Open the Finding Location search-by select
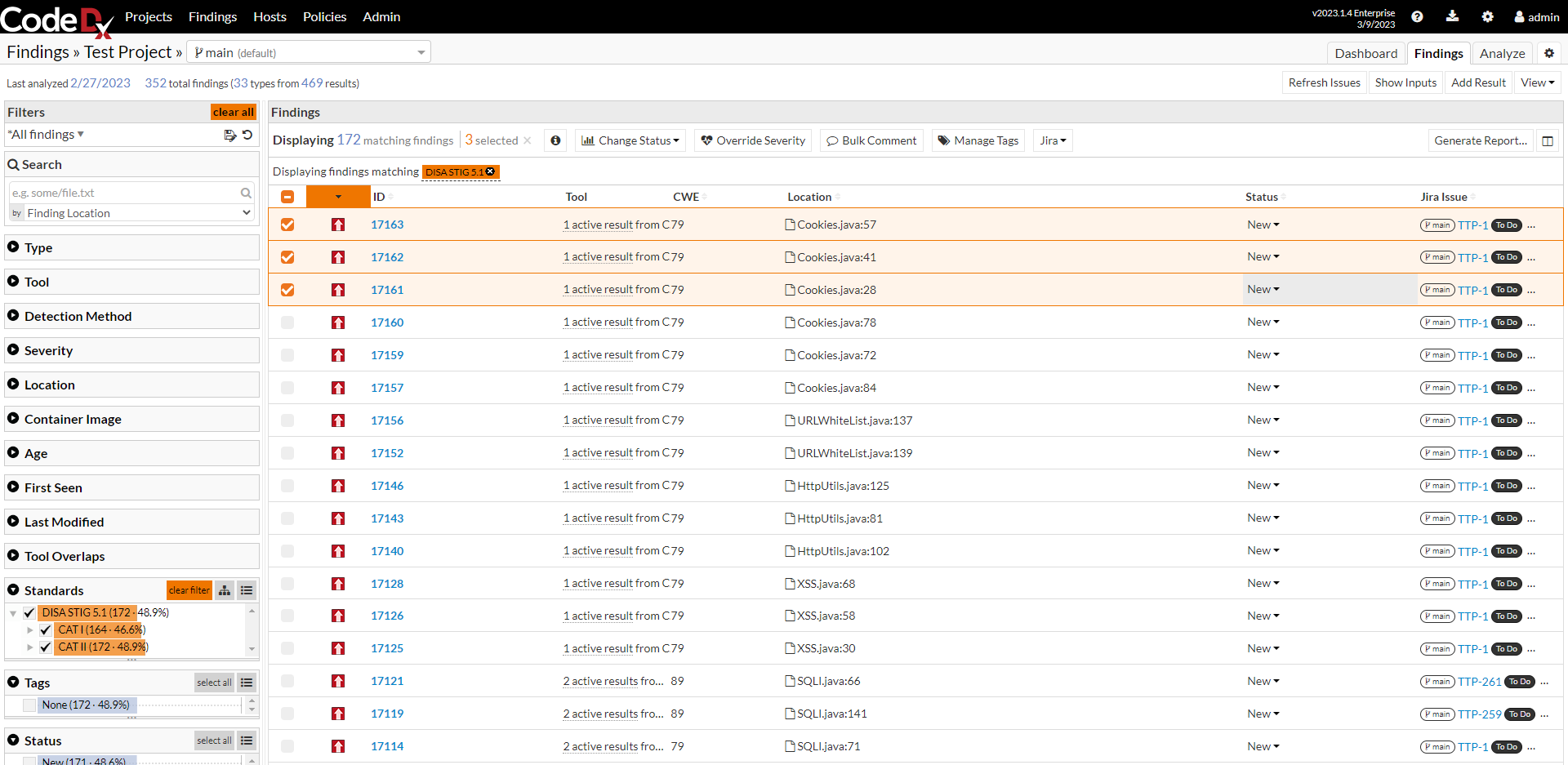 tap(139, 213)
